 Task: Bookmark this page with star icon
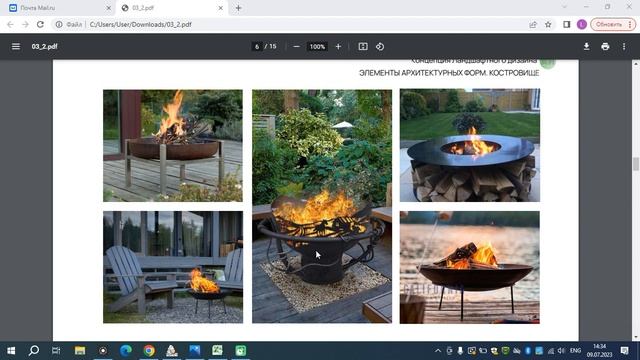pyautogui.click(x=548, y=24)
